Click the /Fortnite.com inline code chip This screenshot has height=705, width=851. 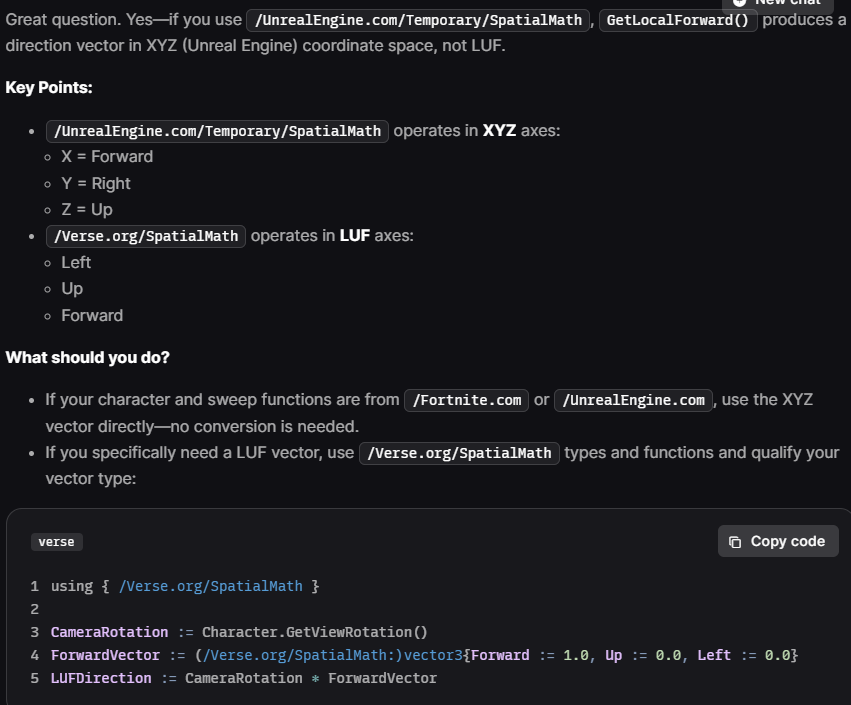point(466,401)
